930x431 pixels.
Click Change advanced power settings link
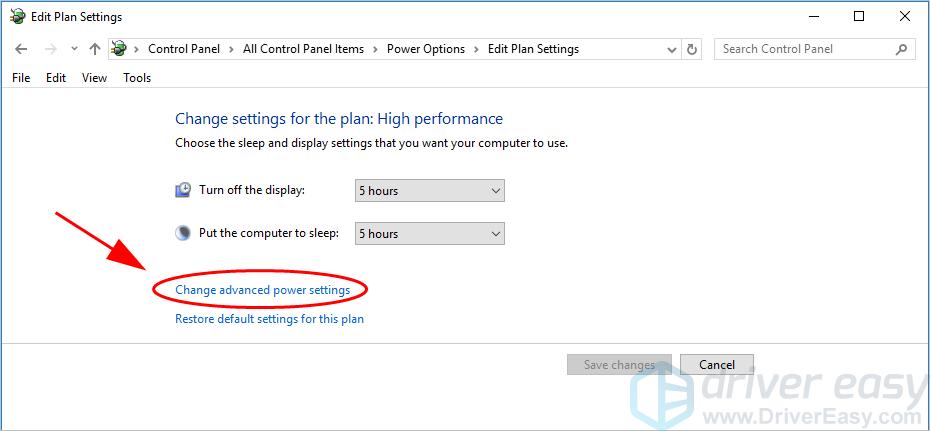pyautogui.click(x=262, y=290)
